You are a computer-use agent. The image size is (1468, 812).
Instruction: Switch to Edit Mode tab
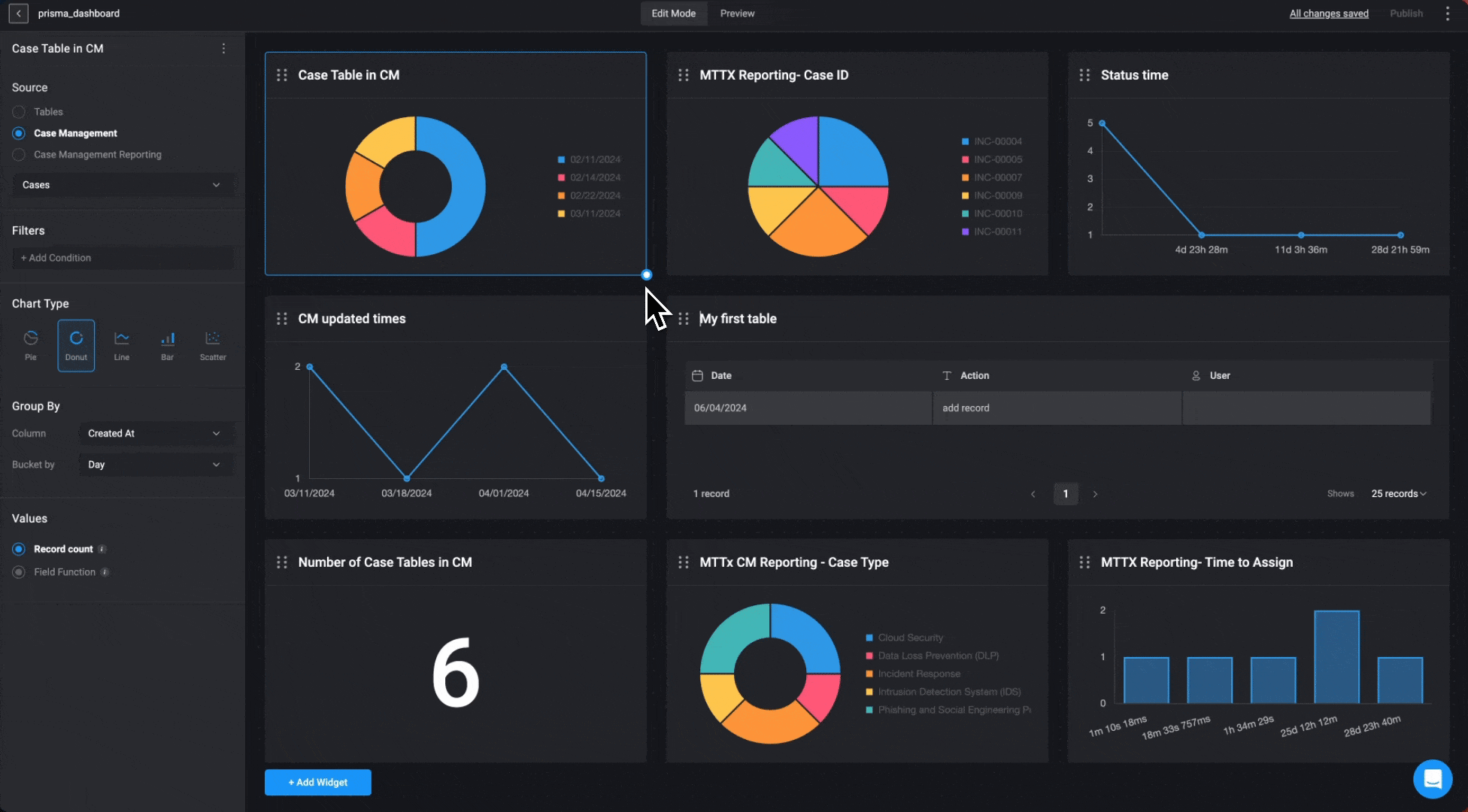673,14
